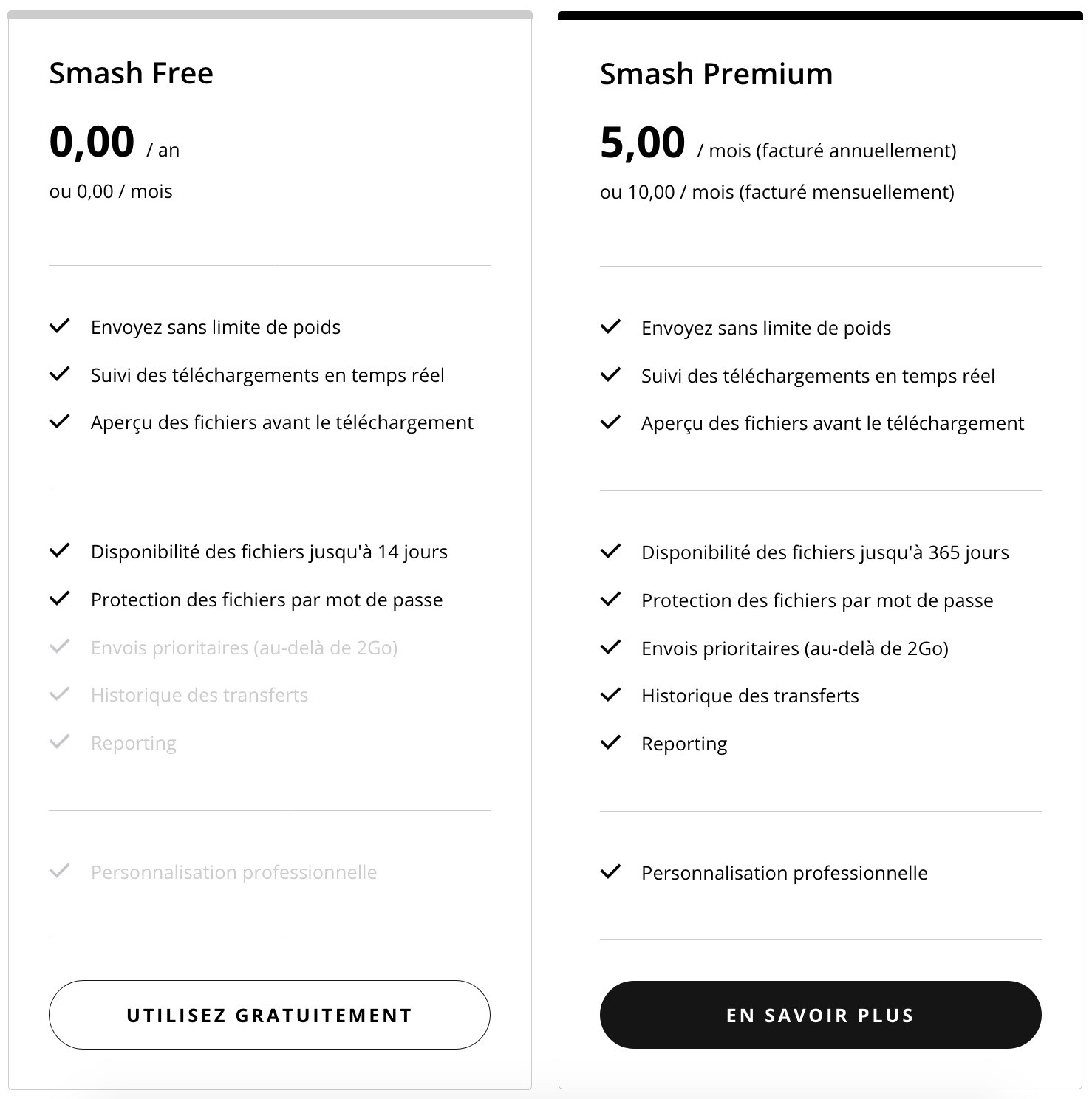Click greyed checkmark beside Free 'Historique des transferts'
The image size is (1092, 1099).
coord(59,694)
